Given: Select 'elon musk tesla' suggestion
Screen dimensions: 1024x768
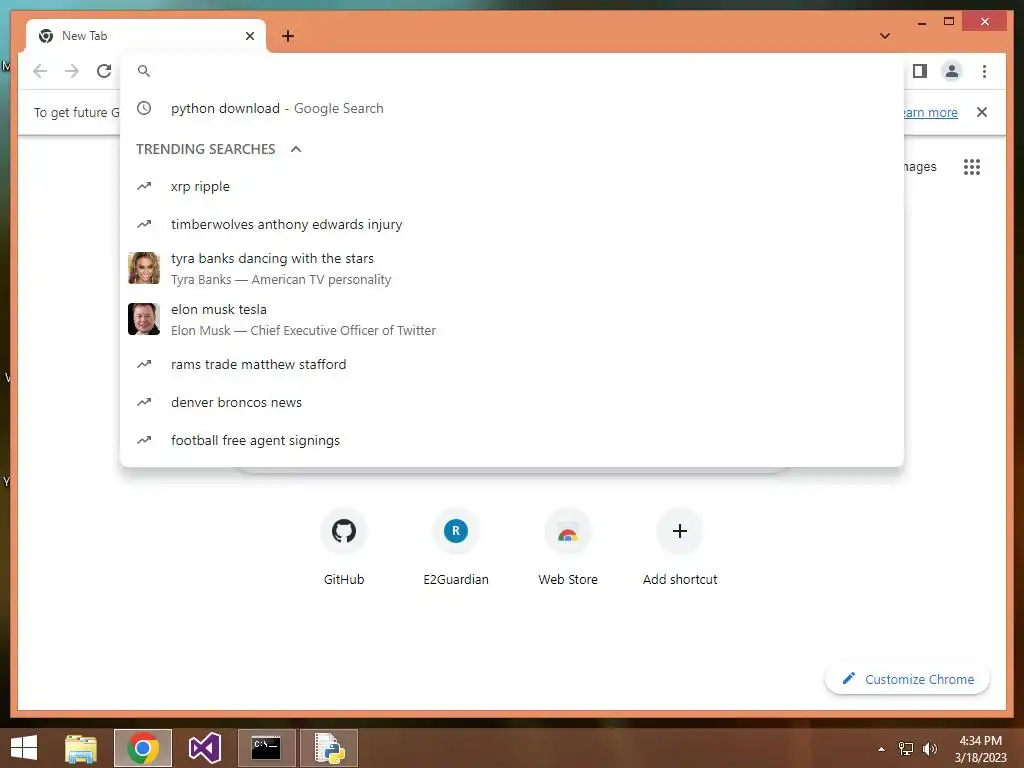Looking at the screenshot, I should click(x=512, y=319).
